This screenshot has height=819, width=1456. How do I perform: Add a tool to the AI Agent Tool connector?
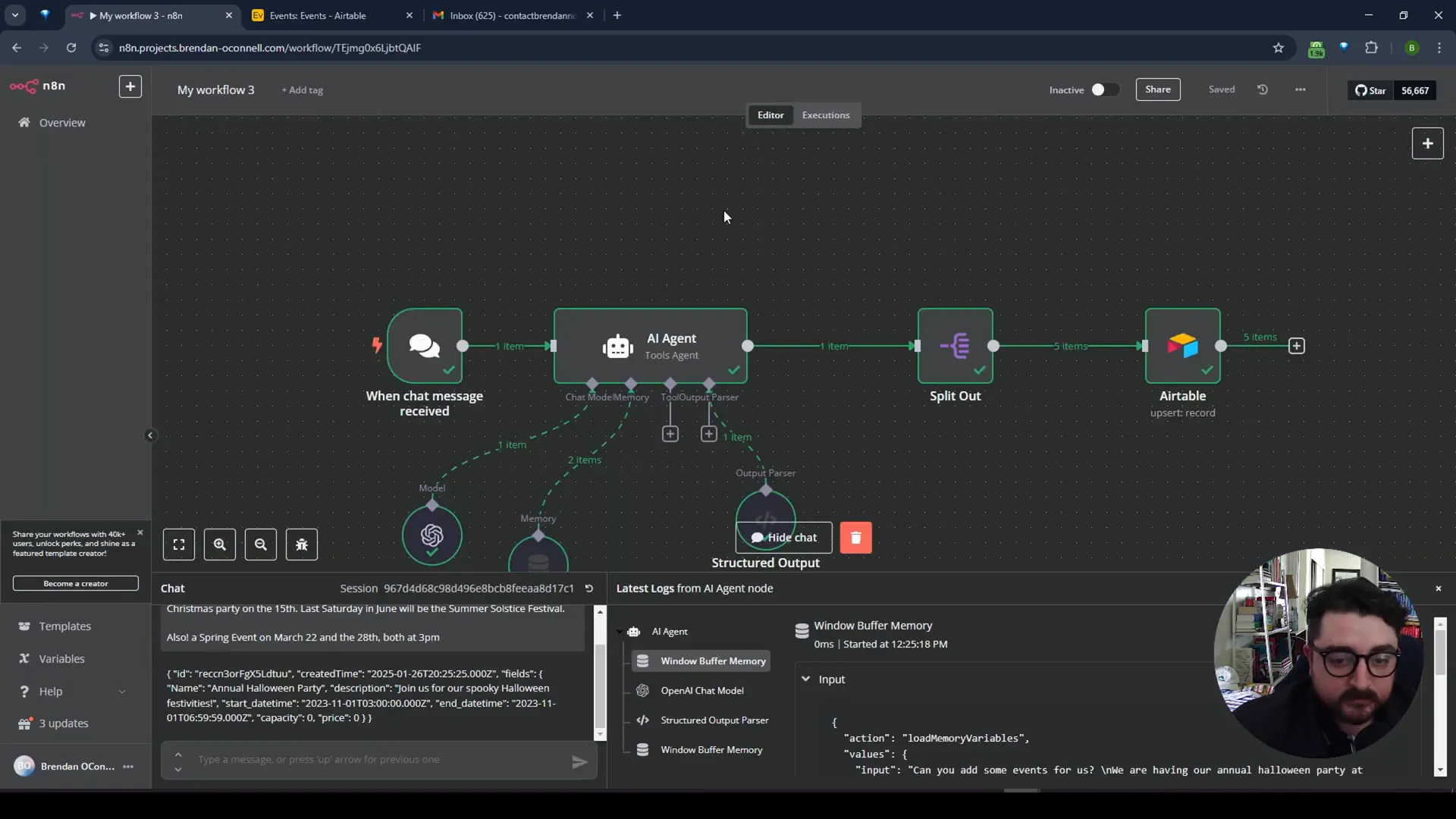(x=670, y=434)
